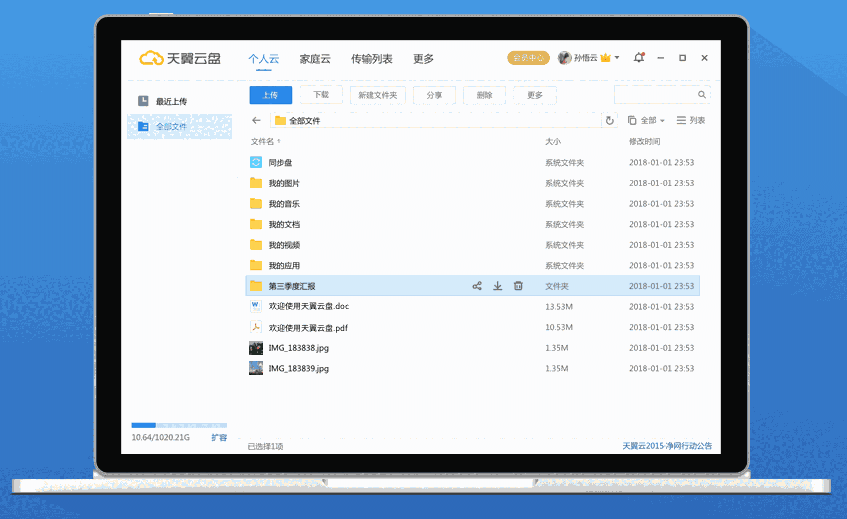The height and width of the screenshot is (519, 847).
Task: Click the 我的文档 folder icon
Action: 256,224
